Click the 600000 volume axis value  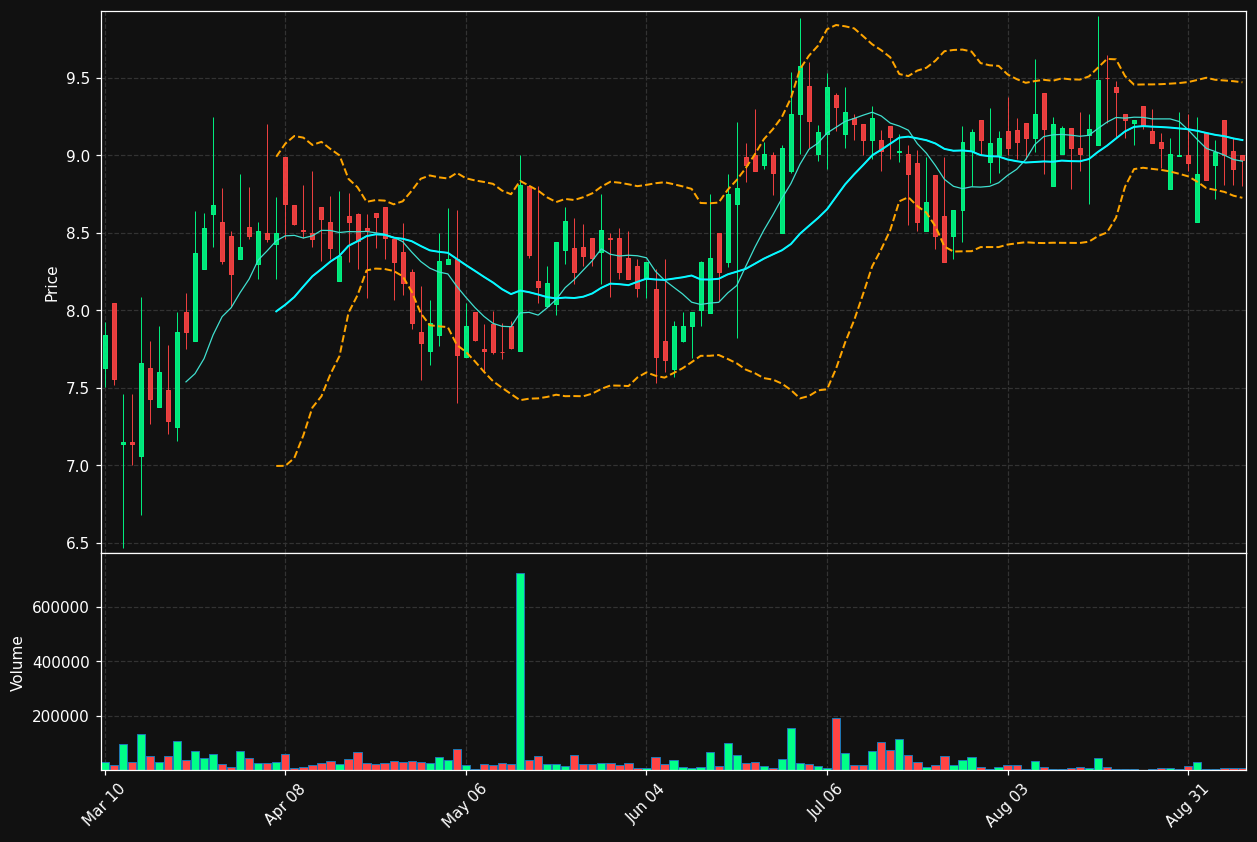[63, 608]
